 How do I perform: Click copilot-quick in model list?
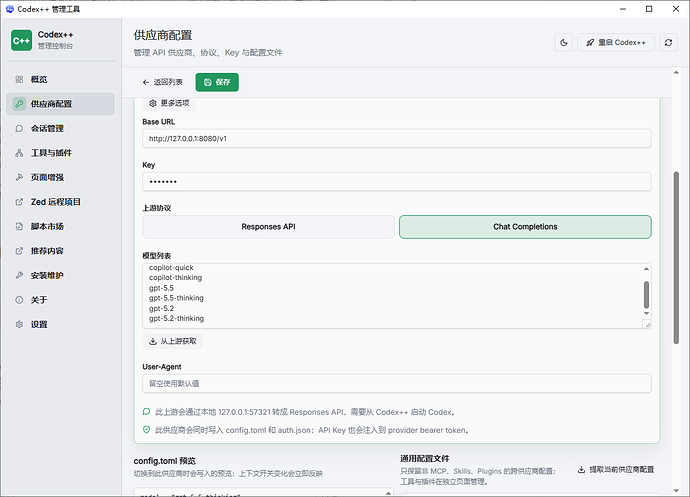point(171,268)
